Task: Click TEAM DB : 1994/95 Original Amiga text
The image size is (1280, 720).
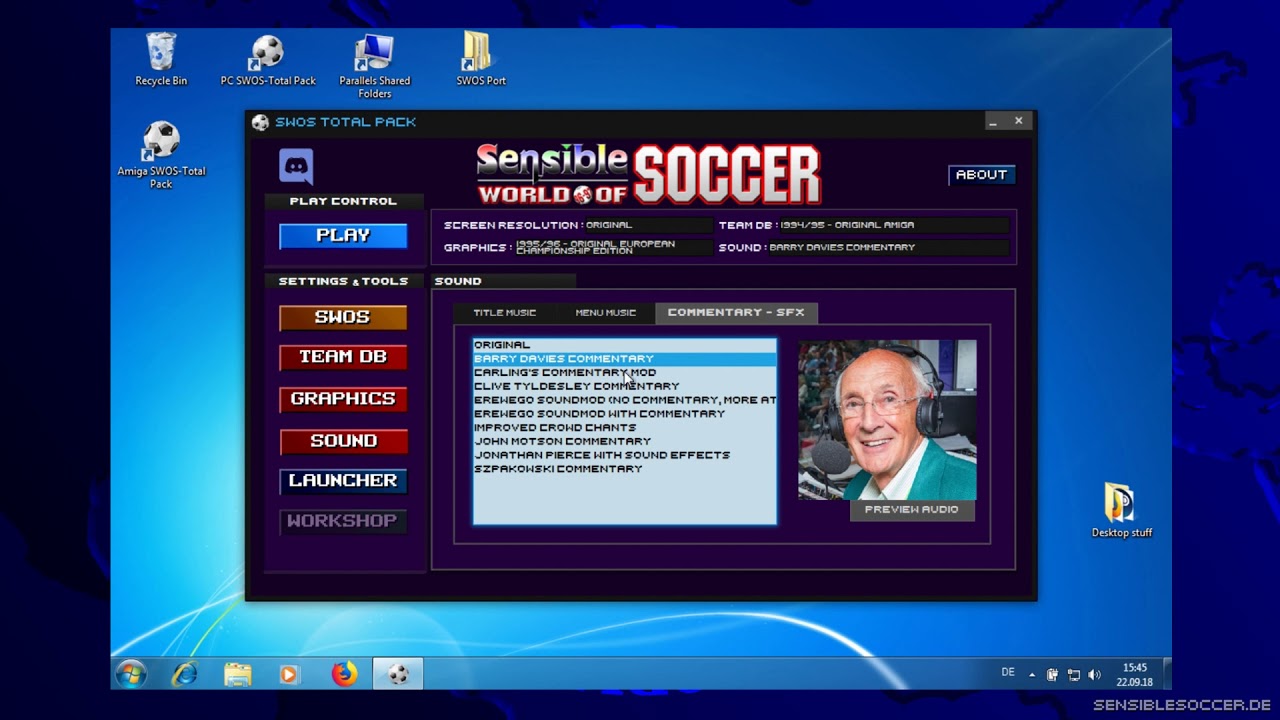Action: point(816,226)
